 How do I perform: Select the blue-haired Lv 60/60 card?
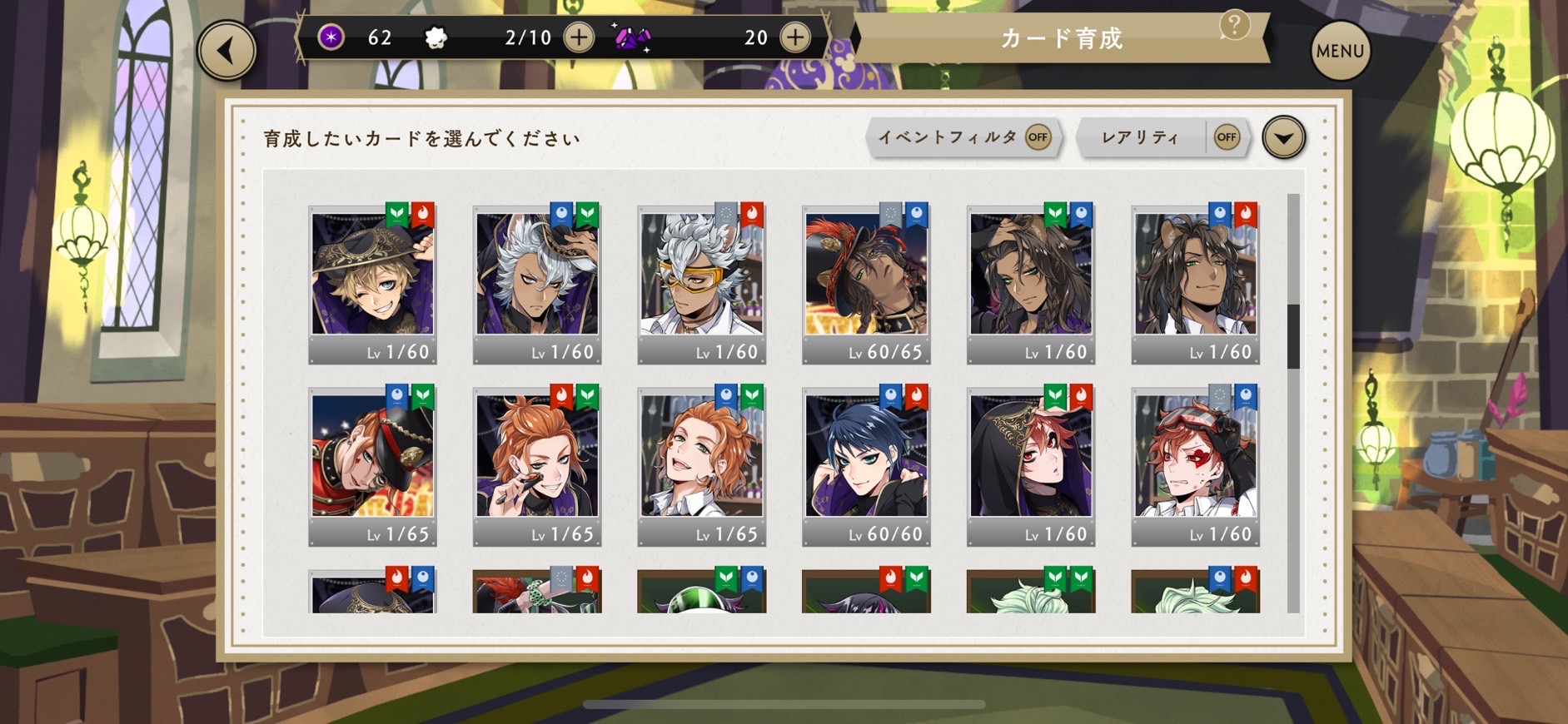(x=865, y=467)
